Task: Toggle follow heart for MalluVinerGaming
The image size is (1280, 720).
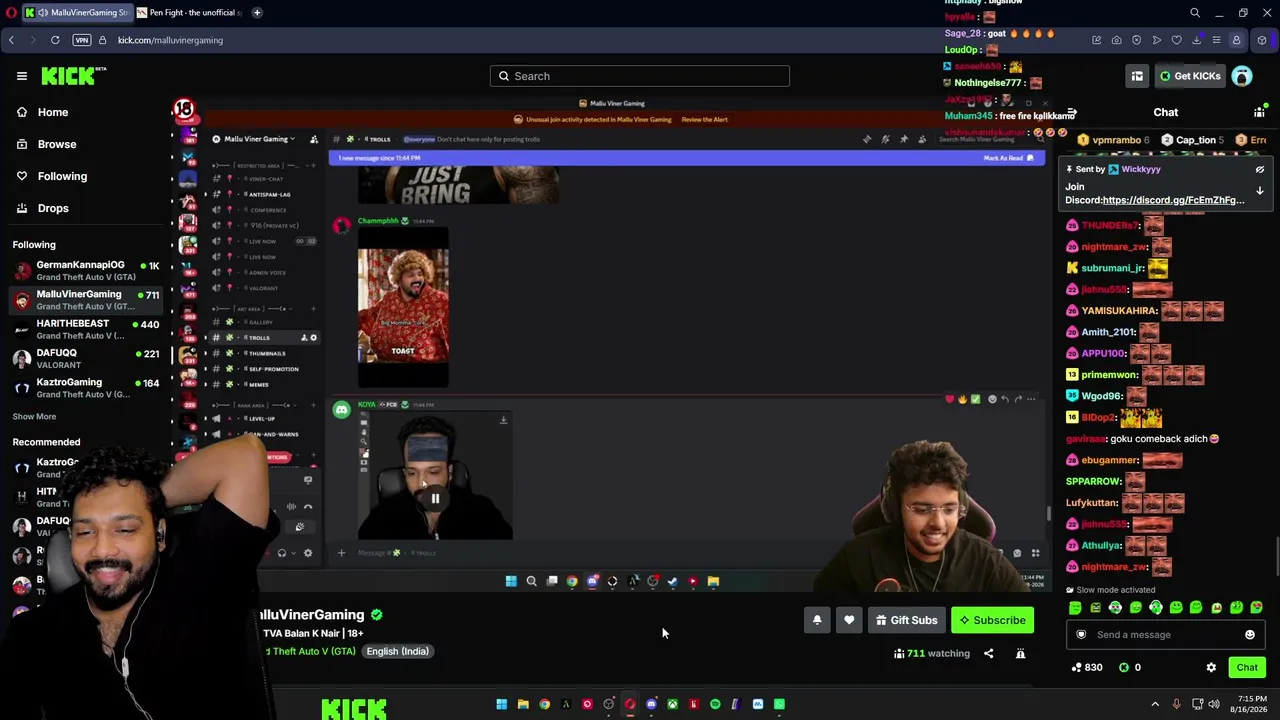Action: click(849, 620)
